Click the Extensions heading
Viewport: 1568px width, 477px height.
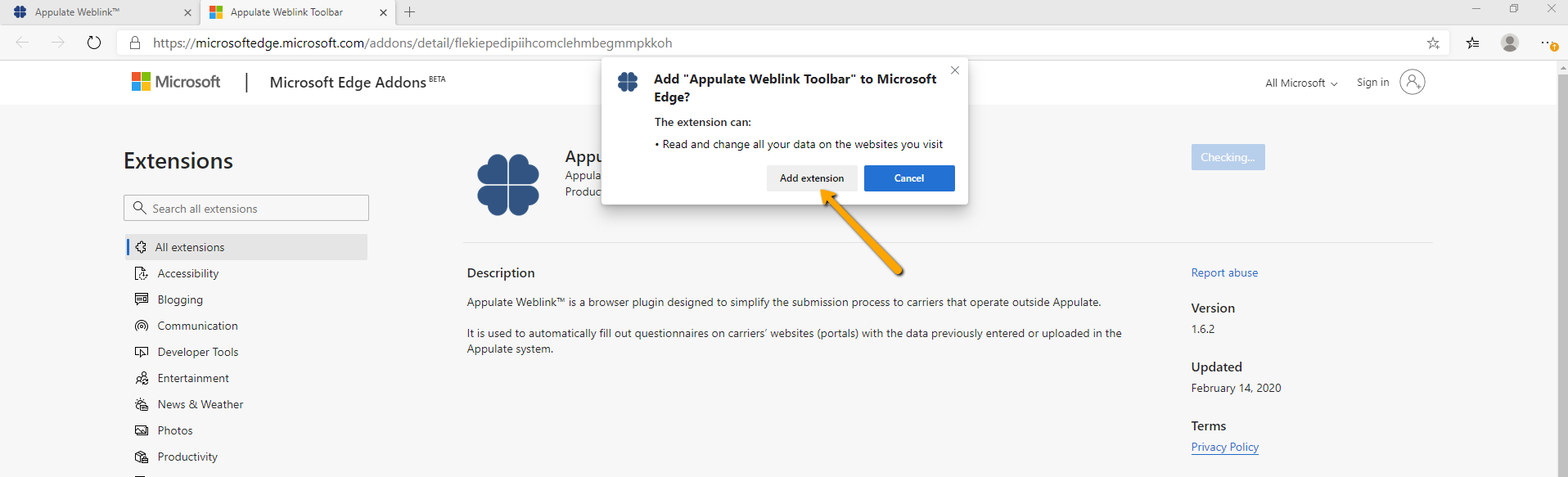pos(178,160)
